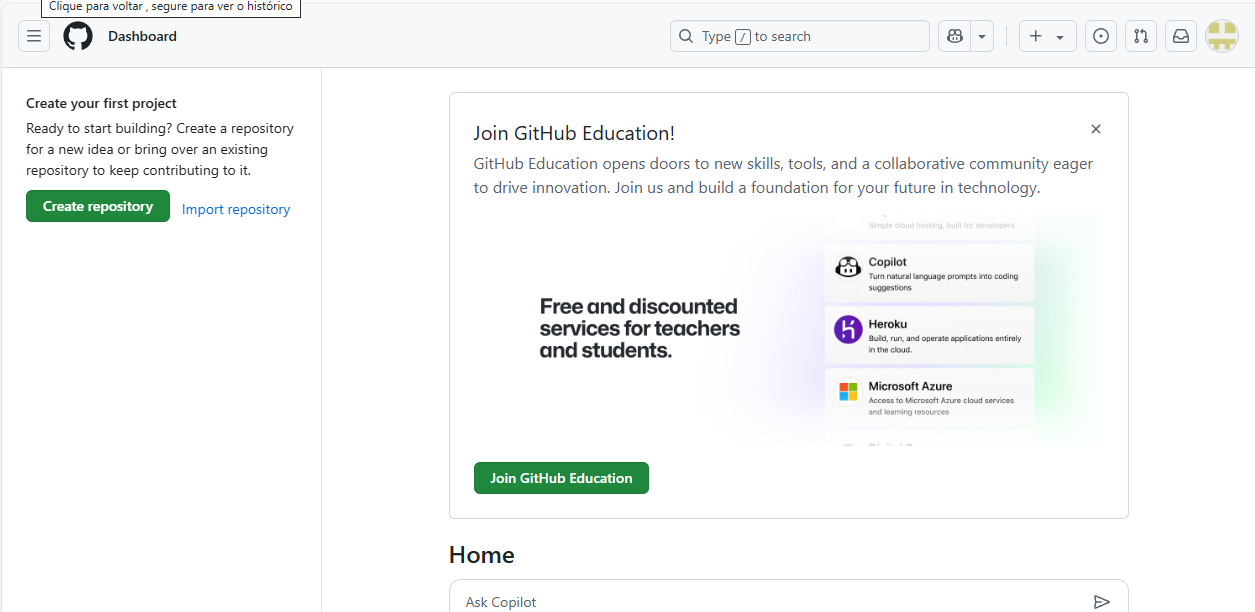Follow the Import repository link

click(x=236, y=209)
